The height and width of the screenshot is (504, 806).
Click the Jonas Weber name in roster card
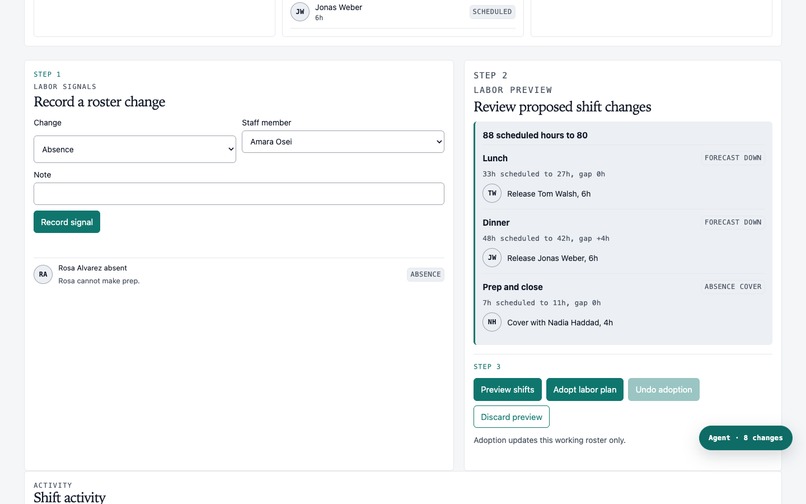338,7
